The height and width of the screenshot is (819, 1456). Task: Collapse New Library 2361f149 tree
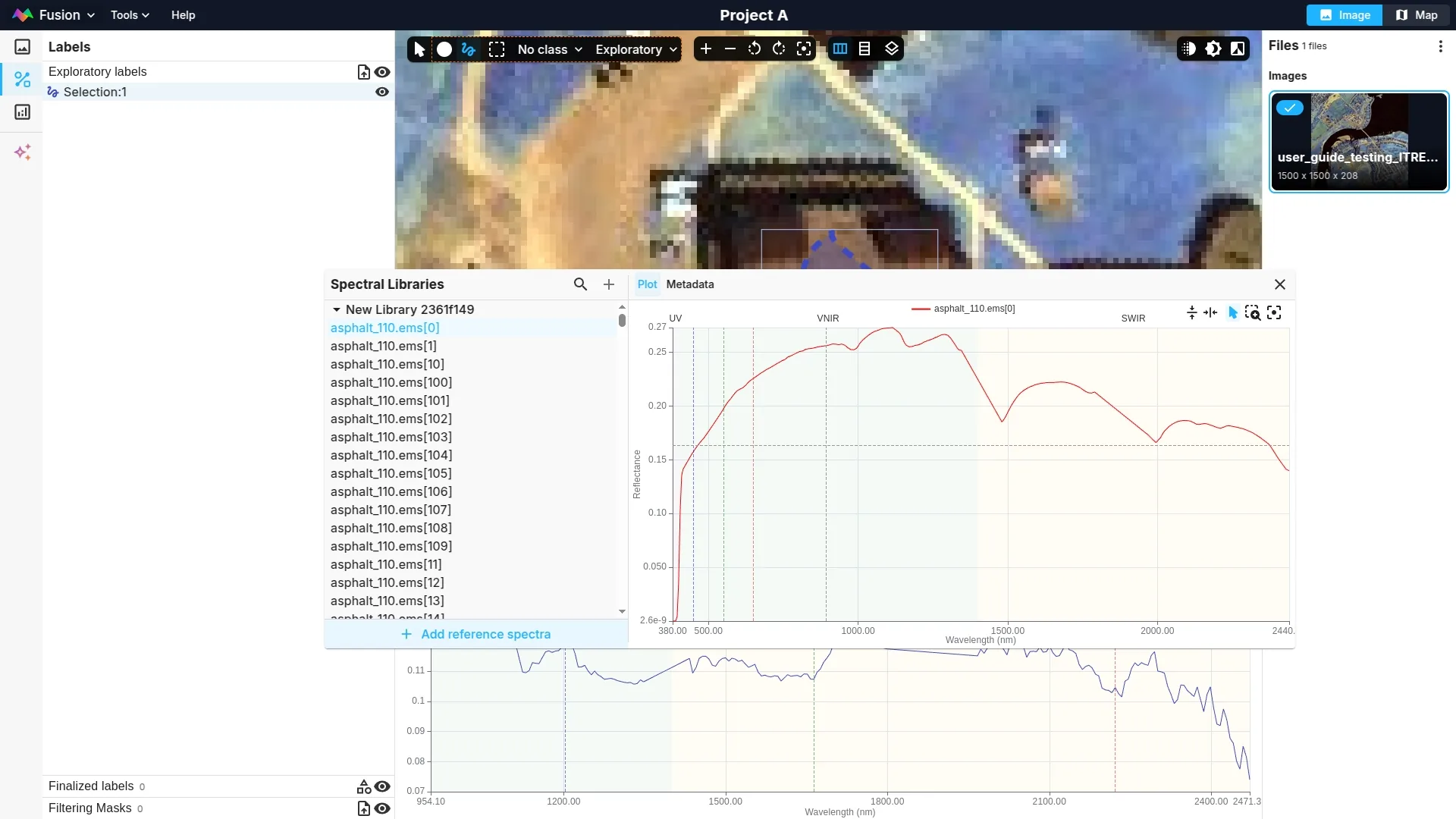point(336,309)
